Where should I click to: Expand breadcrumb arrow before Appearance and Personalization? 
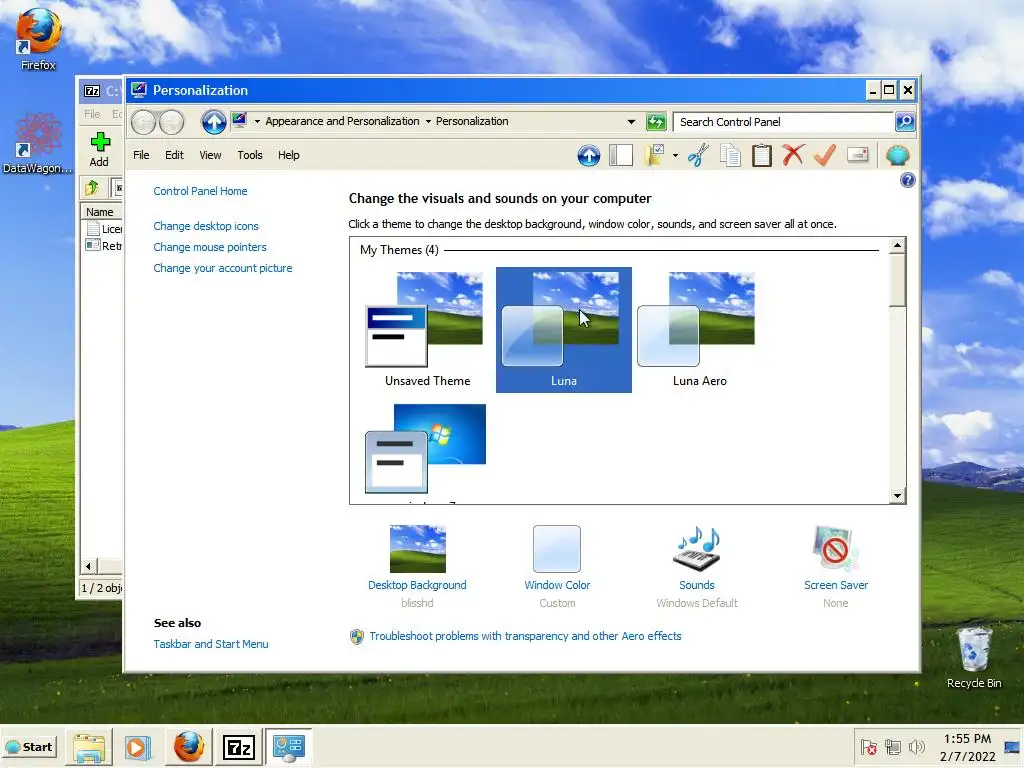tap(257, 121)
